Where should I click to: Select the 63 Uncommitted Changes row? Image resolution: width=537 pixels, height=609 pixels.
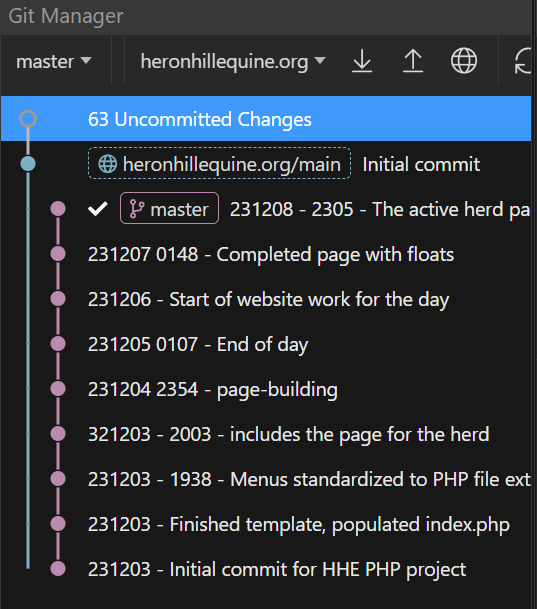click(266, 118)
